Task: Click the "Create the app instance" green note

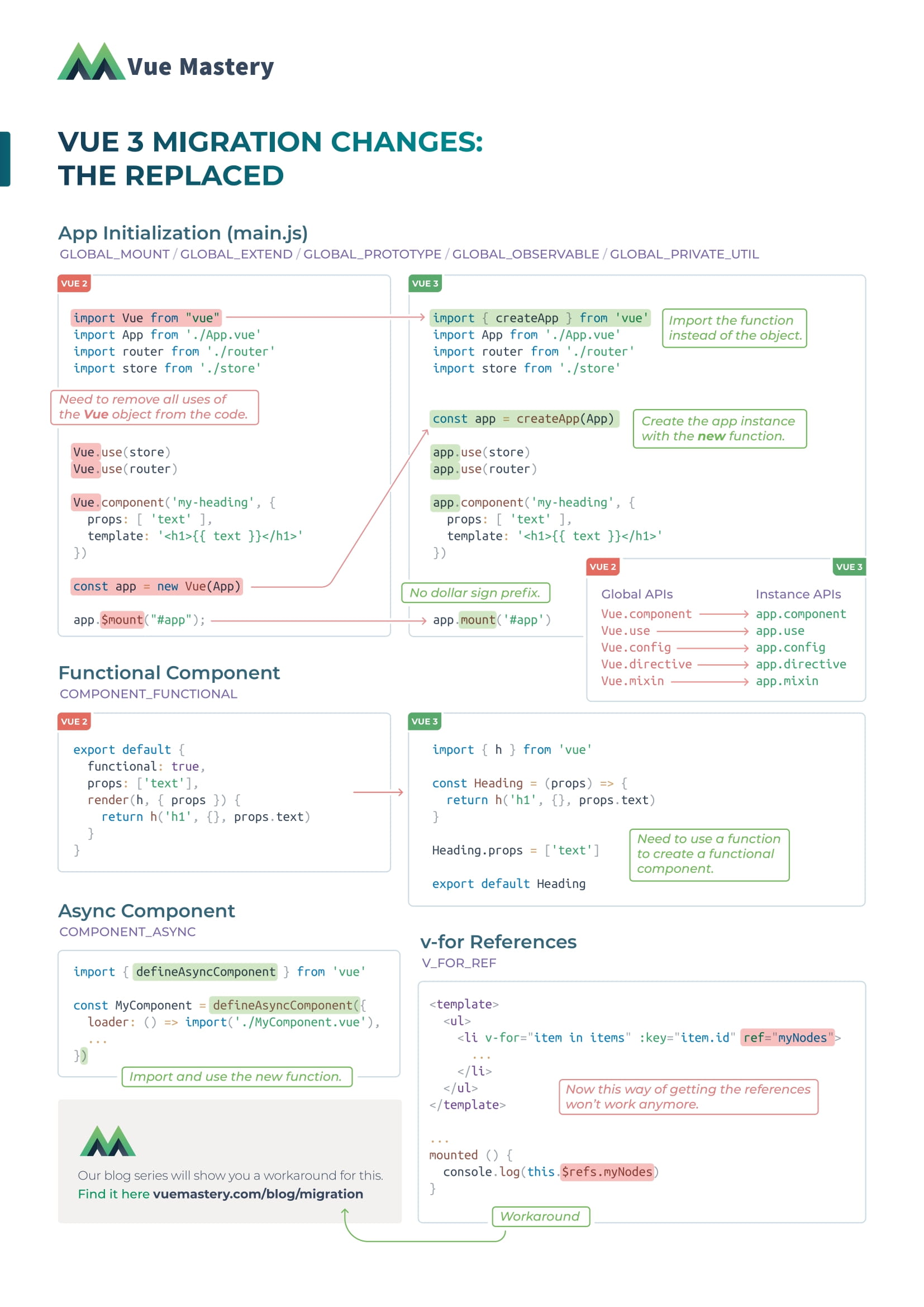Action: point(719,429)
